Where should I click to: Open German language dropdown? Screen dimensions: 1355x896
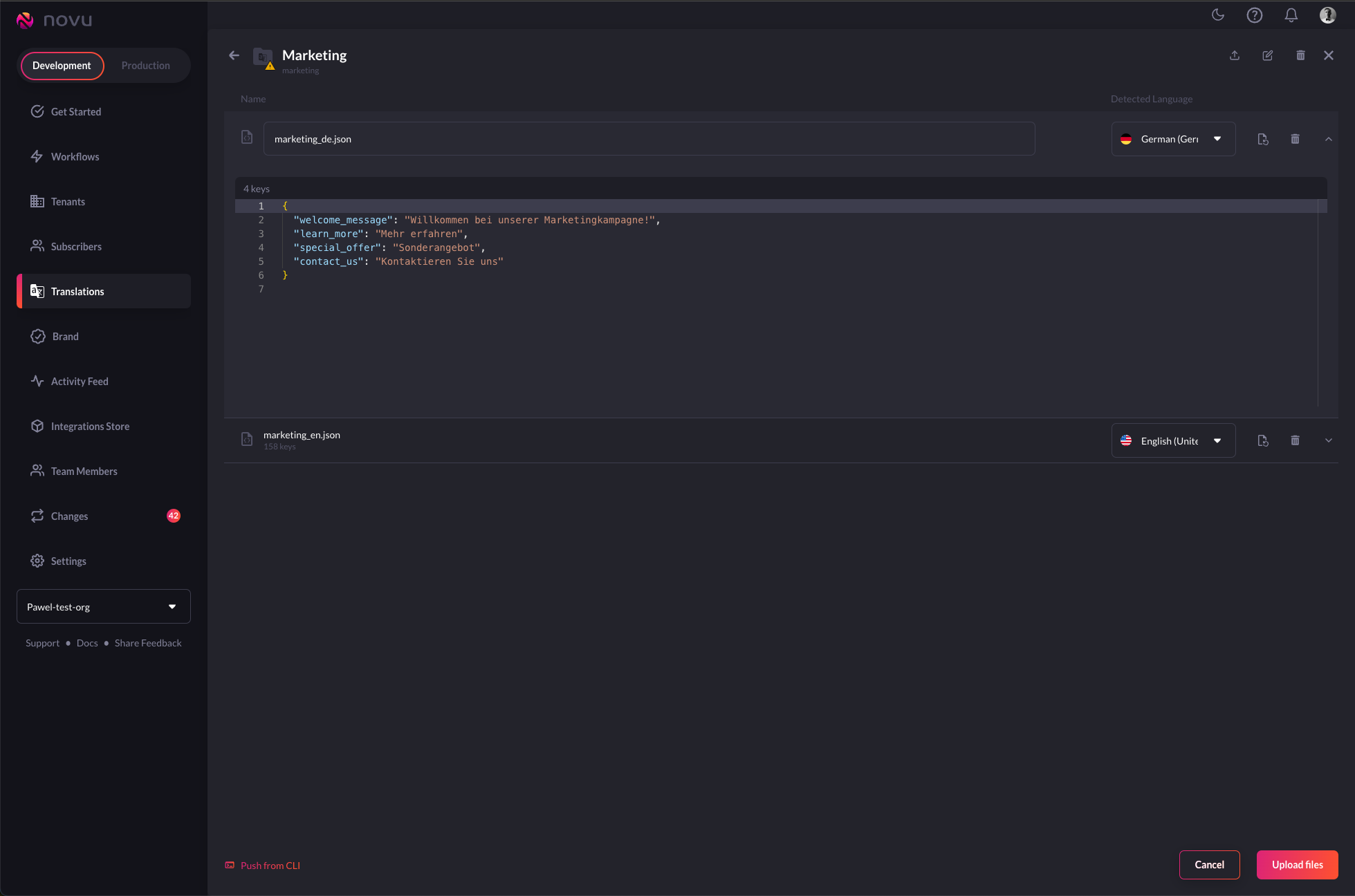[1173, 139]
